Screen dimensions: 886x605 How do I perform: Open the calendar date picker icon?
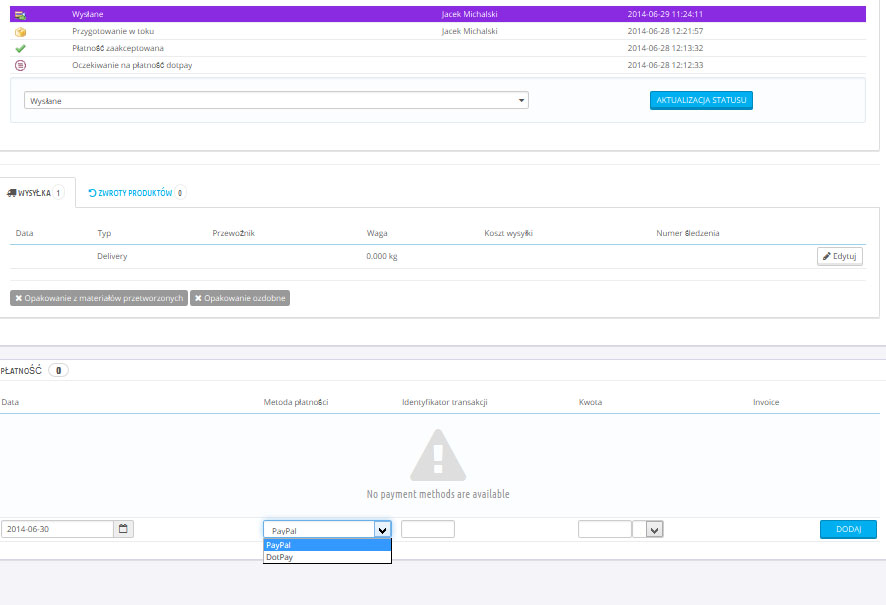tap(123, 529)
